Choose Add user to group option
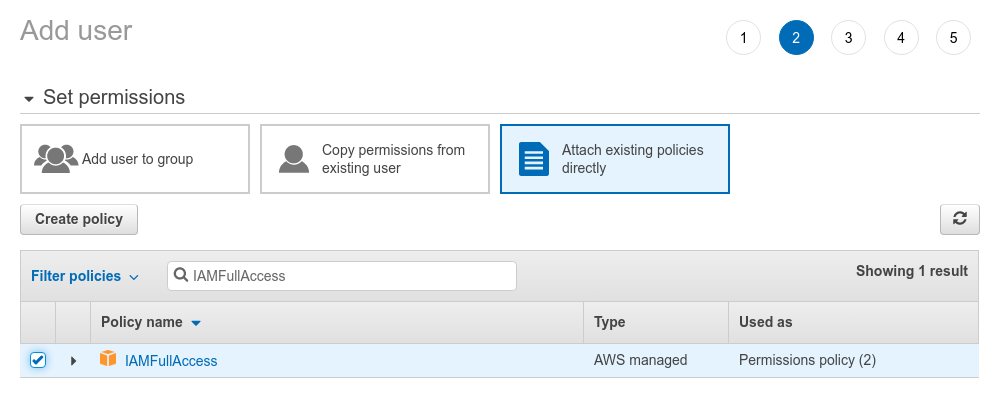The image size is (995, 396). 135,159
